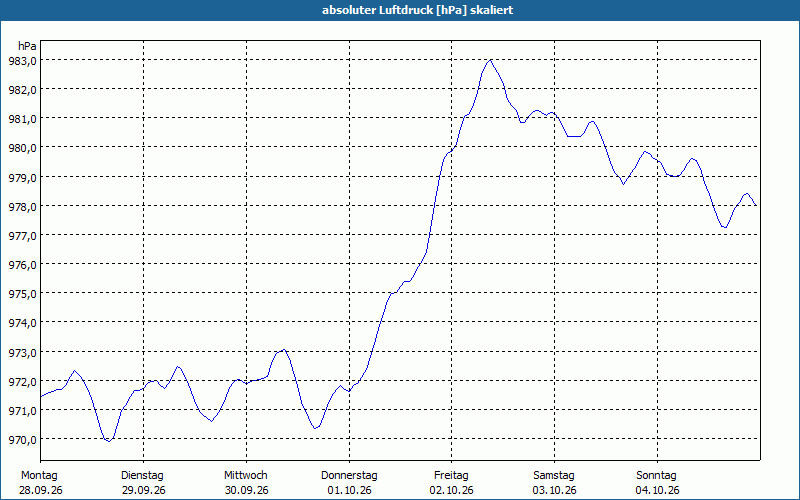
Task: Click the 'Sonntag' day label
Action: coord(656,476)
